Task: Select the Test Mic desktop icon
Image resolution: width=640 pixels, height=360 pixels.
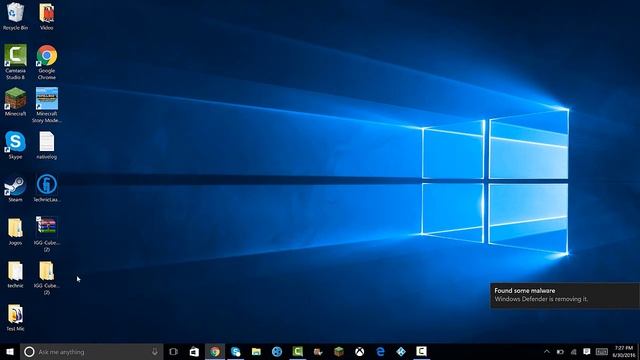Action: (15, 318)
